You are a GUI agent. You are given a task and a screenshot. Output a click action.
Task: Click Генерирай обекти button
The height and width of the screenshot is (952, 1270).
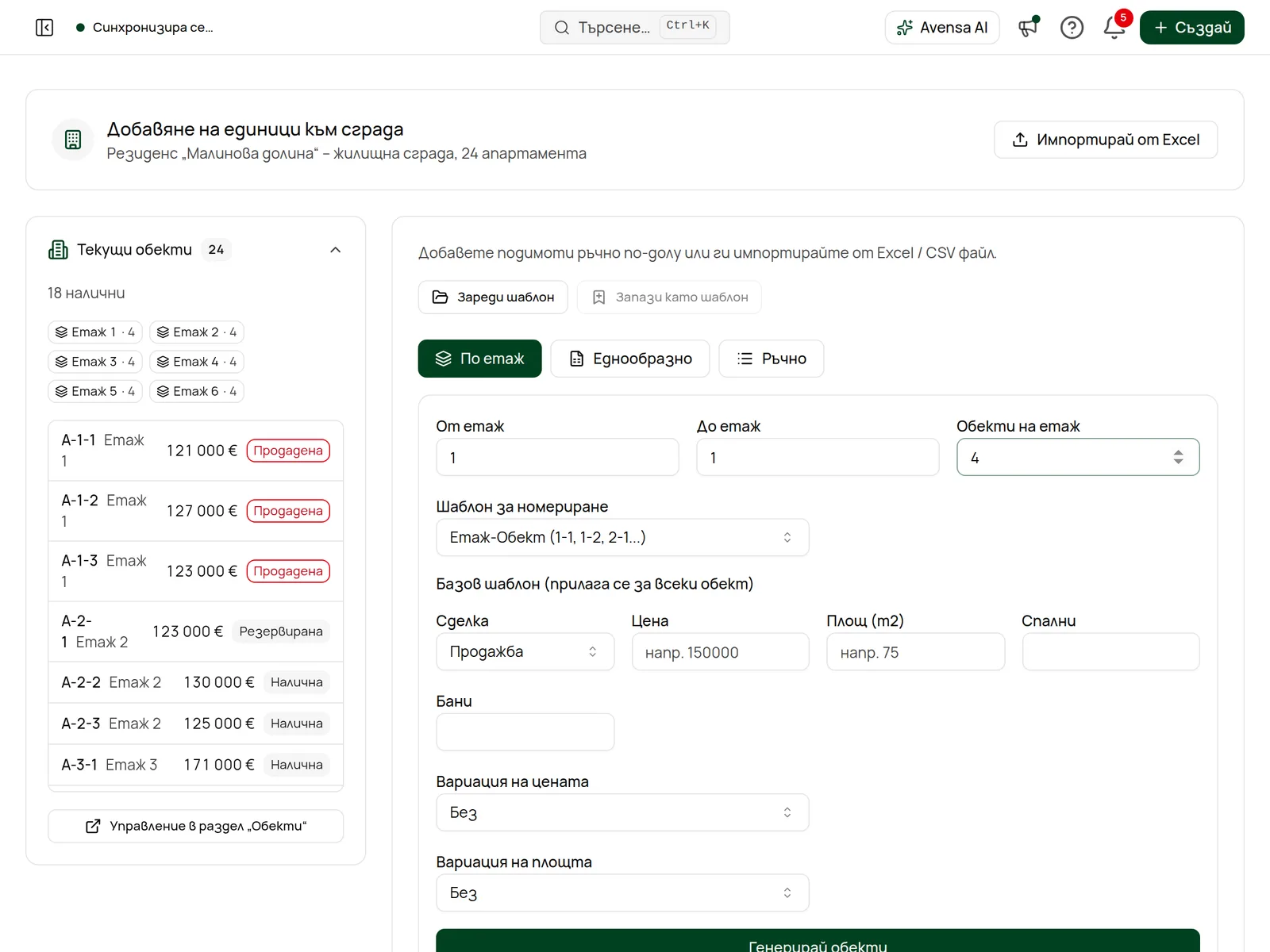818,941
